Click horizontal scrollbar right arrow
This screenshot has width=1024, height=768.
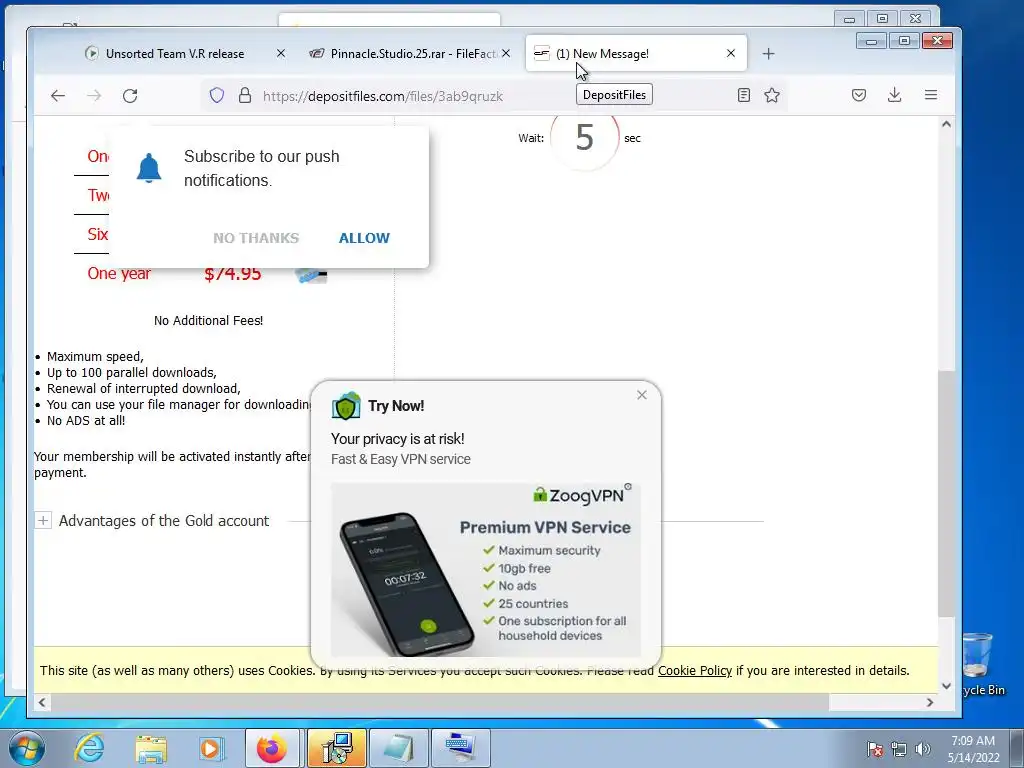pyautogui.click(x=930, y=703)
